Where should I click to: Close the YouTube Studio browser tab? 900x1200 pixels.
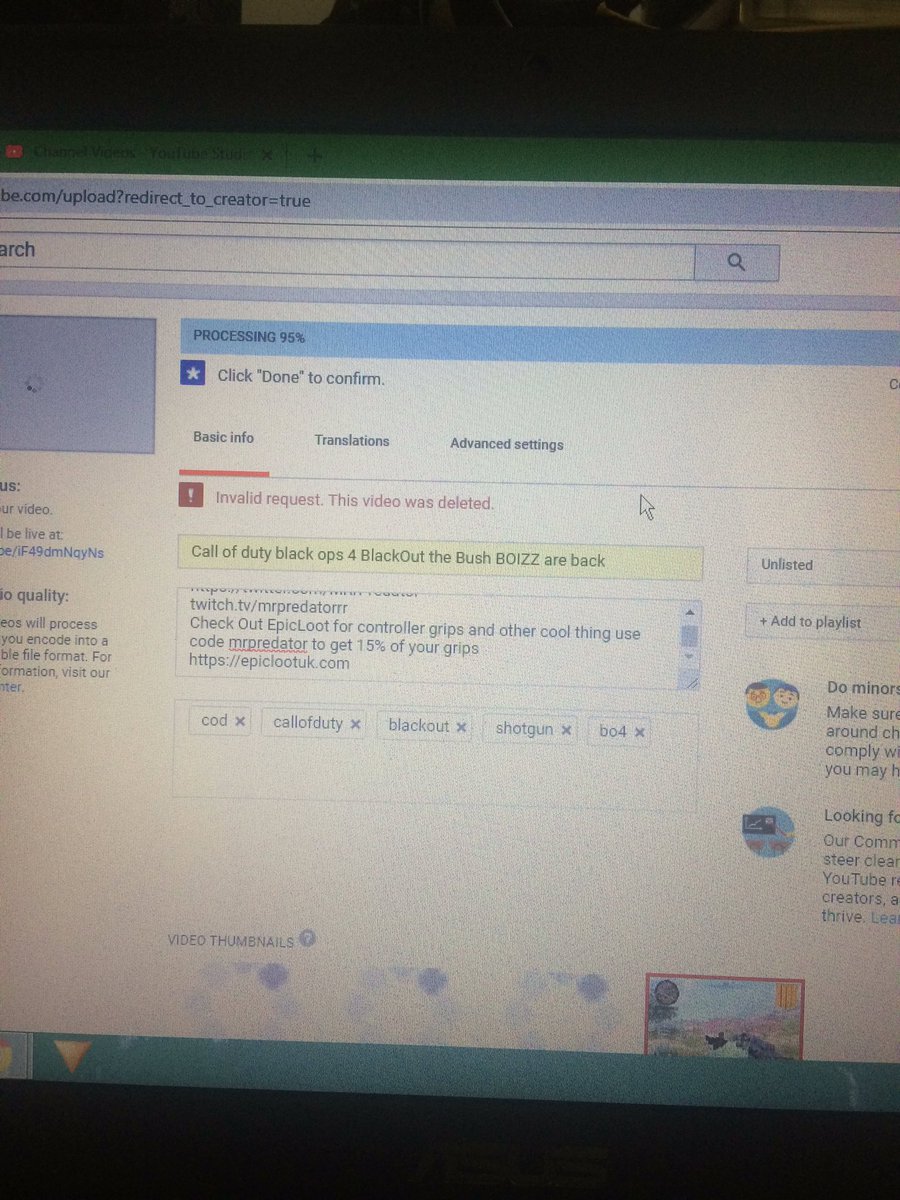tap(267, 154)
